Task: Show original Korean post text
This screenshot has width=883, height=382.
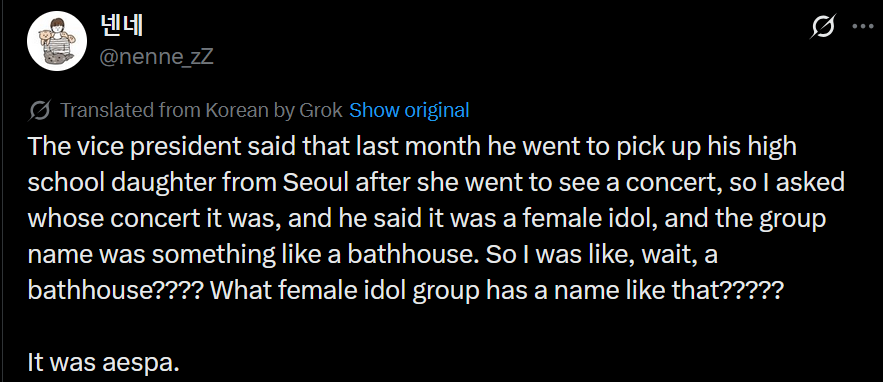Action: coord(409,110)
